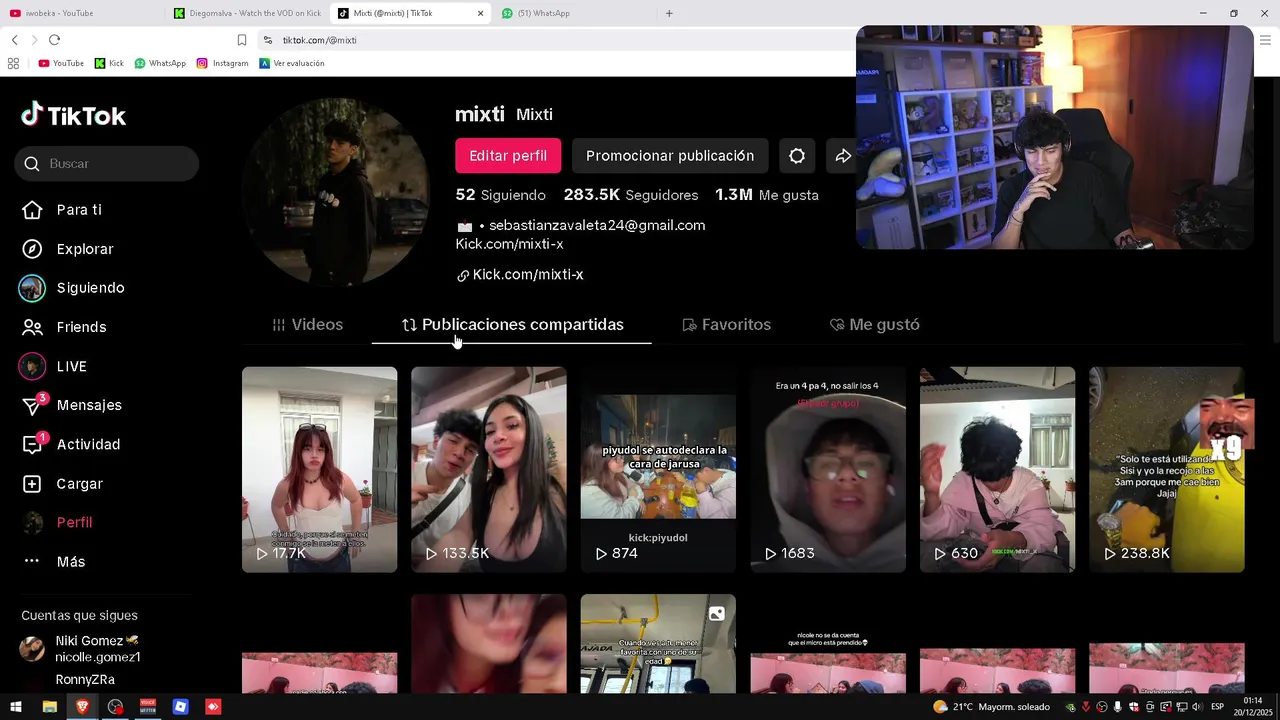Switch to iwobeka YouTube browser tab
Screen dimensions: 1280x720
[x=80, y=13]
